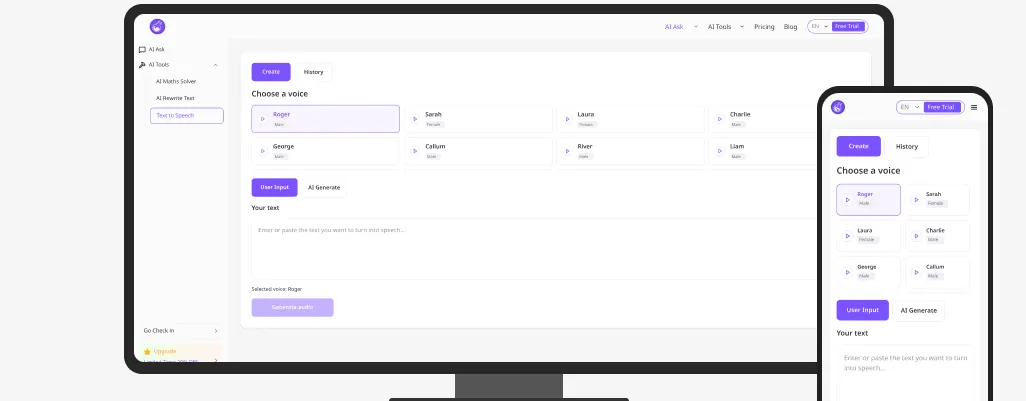Open the Go Check in arrow in the sidebar
Viewport: 1026px width, 401px height.
click(x=216, y=331)
